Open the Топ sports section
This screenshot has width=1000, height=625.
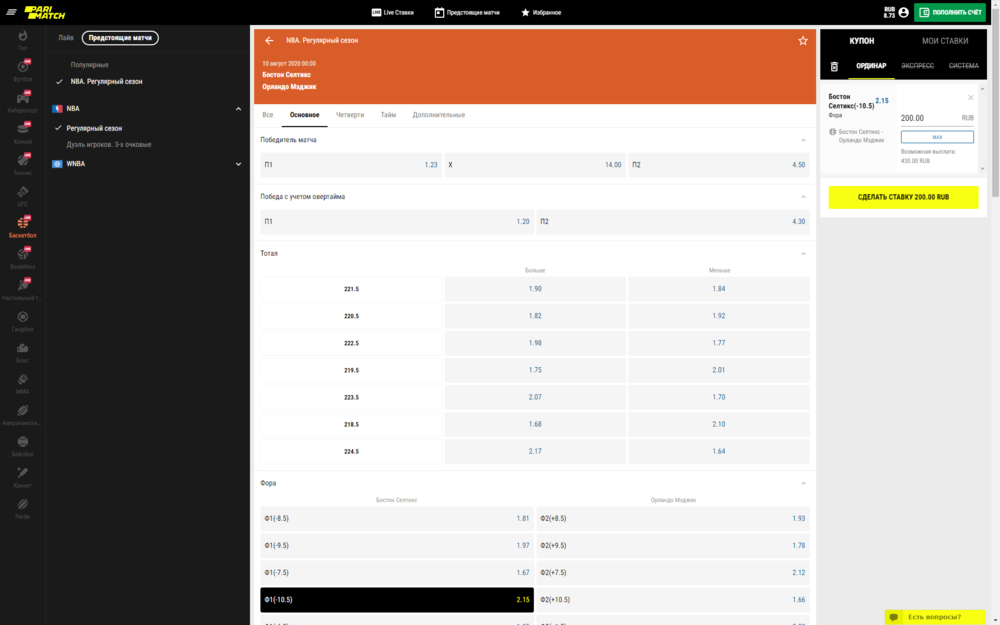[22, 40]
